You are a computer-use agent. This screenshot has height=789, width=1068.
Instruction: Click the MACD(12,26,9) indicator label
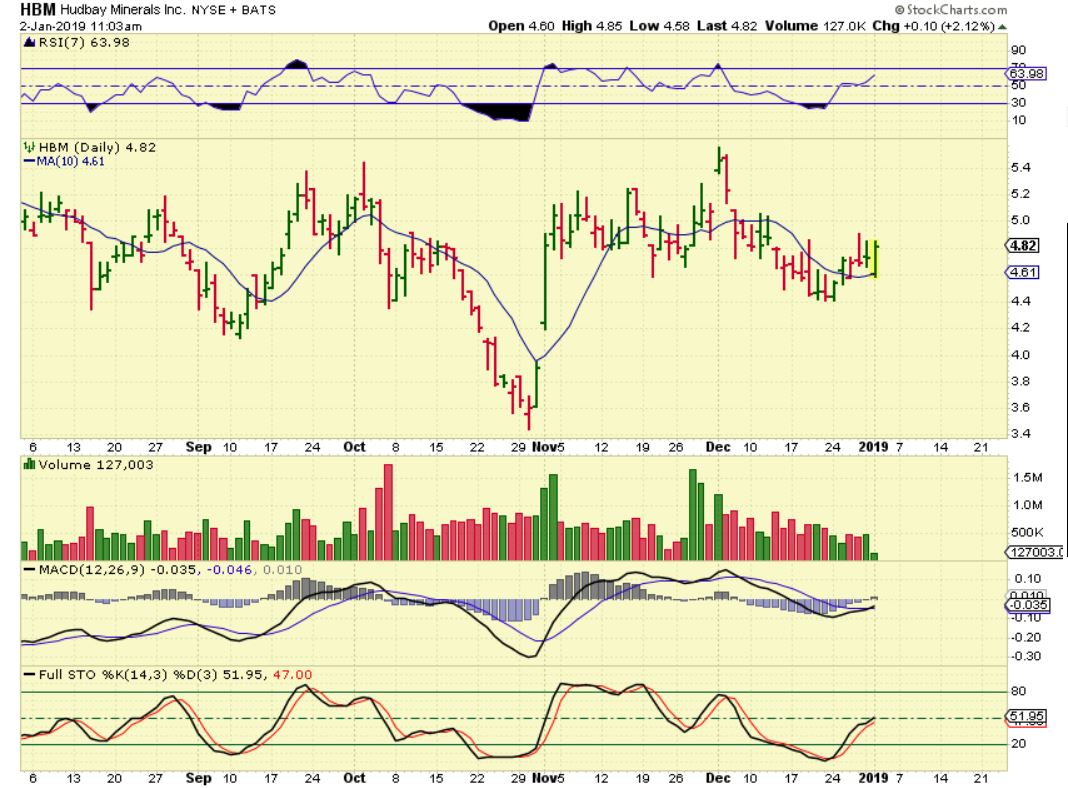click(x=91, y=570)
